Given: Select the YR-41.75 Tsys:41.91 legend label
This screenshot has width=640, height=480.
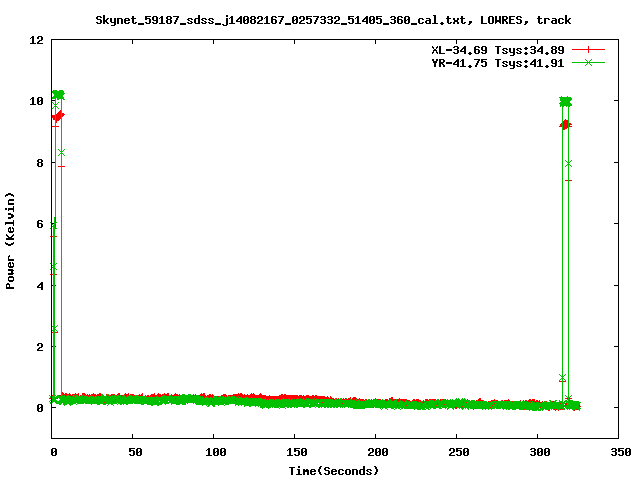Looking at the screenshot, I should pos(498,63).
